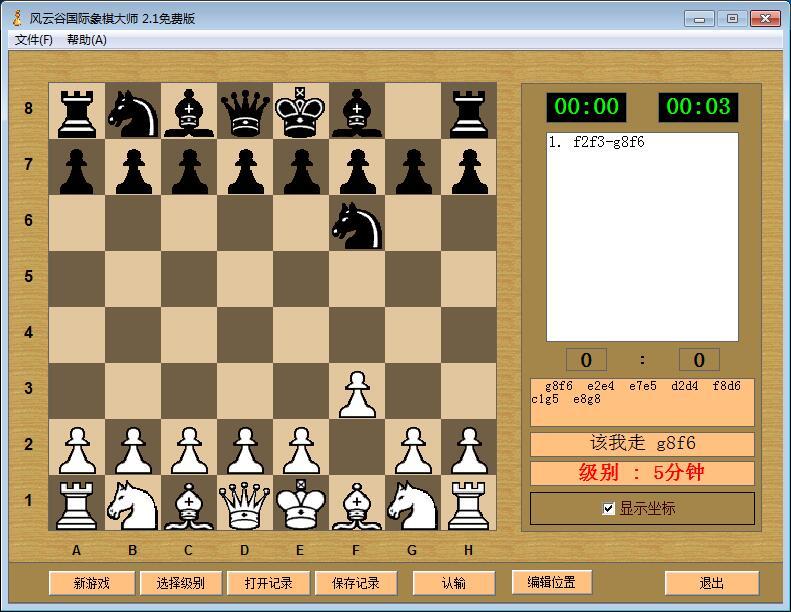The image size is (791, 612).
Task: Pick the white bishop on c1
Action: (189, 504)
